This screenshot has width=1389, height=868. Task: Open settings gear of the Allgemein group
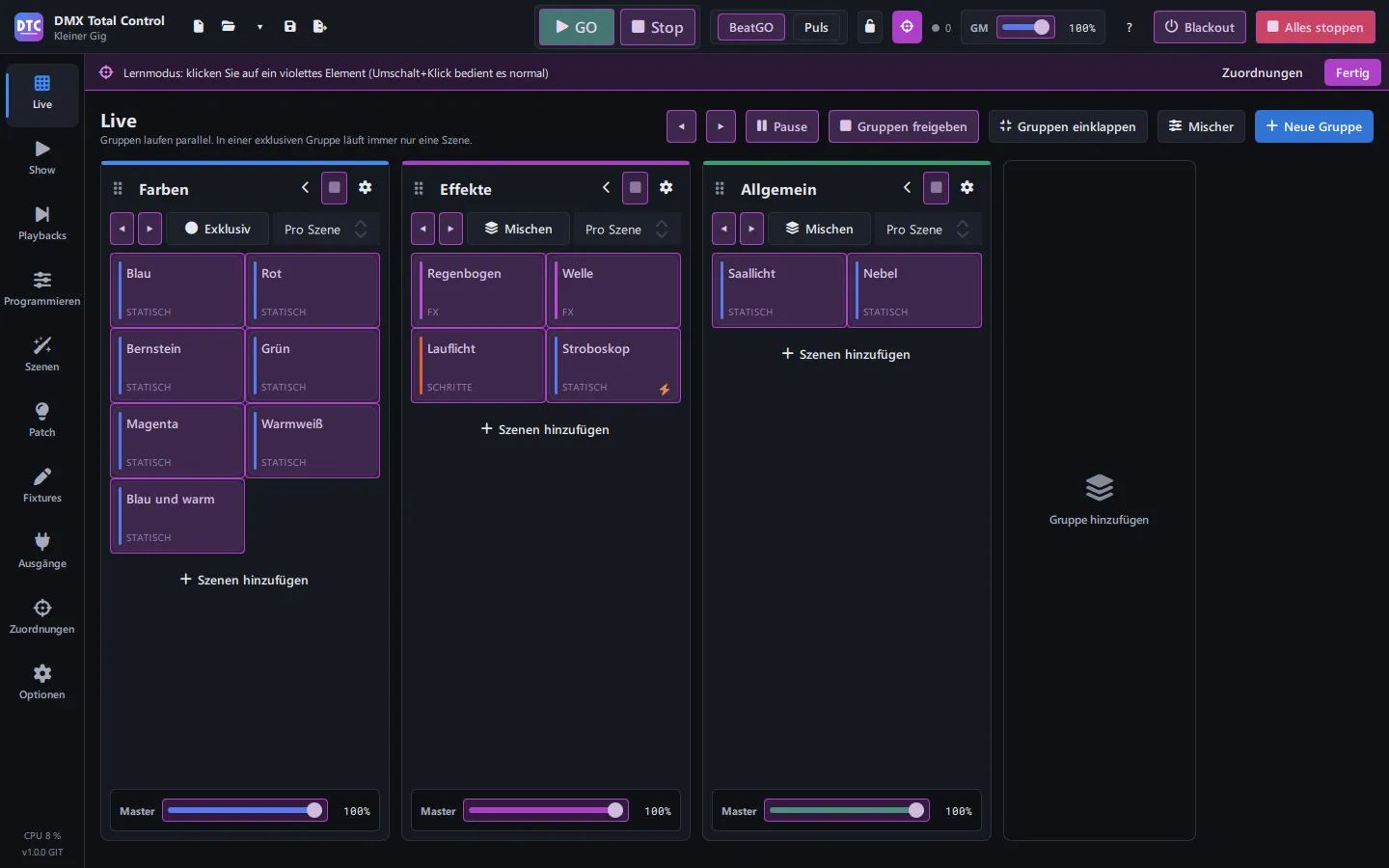(x=967, y=188)
